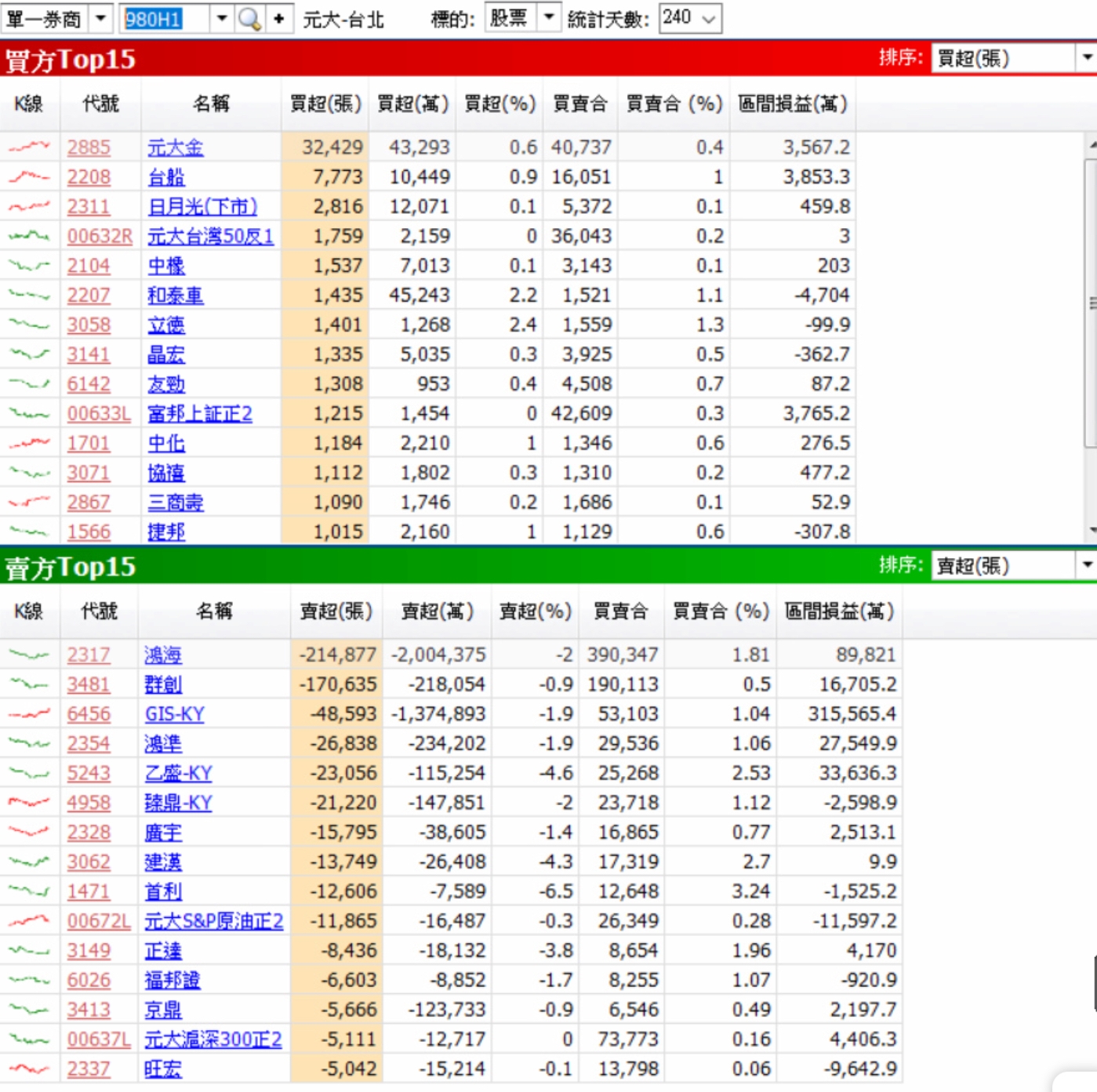Open the 元大滬深300正2 name link
Screen dimensions: 1097x1092
(x=212, y=1039)
